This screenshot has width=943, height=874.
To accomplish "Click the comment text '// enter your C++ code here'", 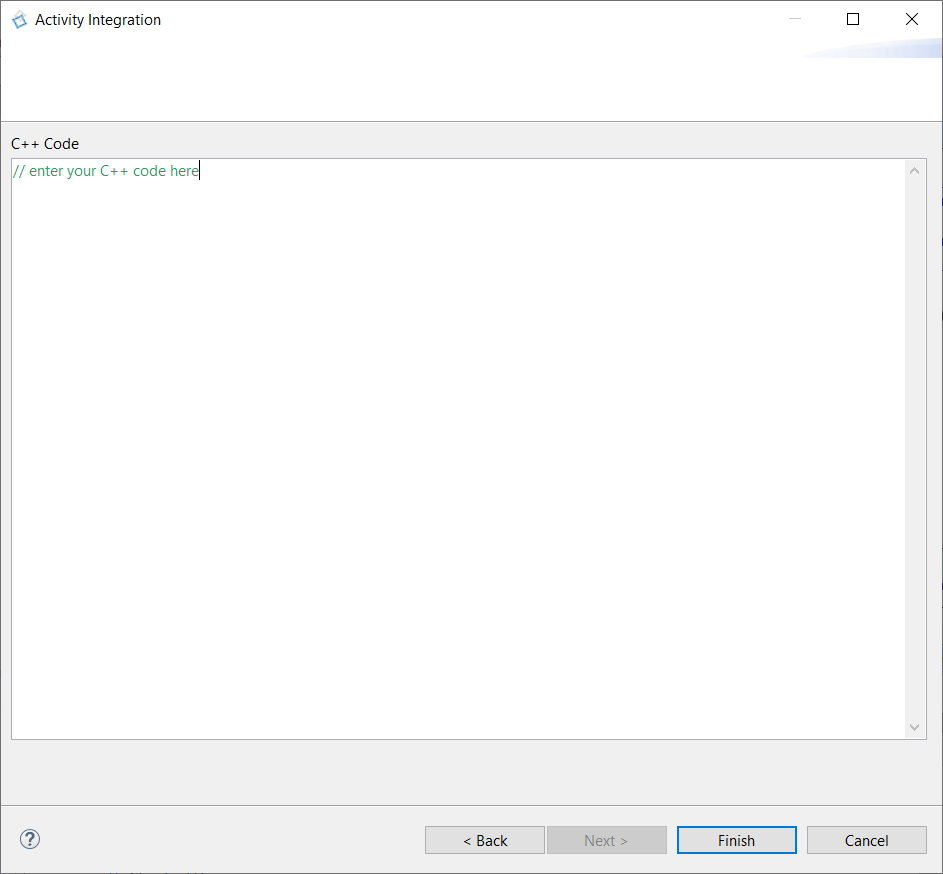I will [x=106, y=171].
